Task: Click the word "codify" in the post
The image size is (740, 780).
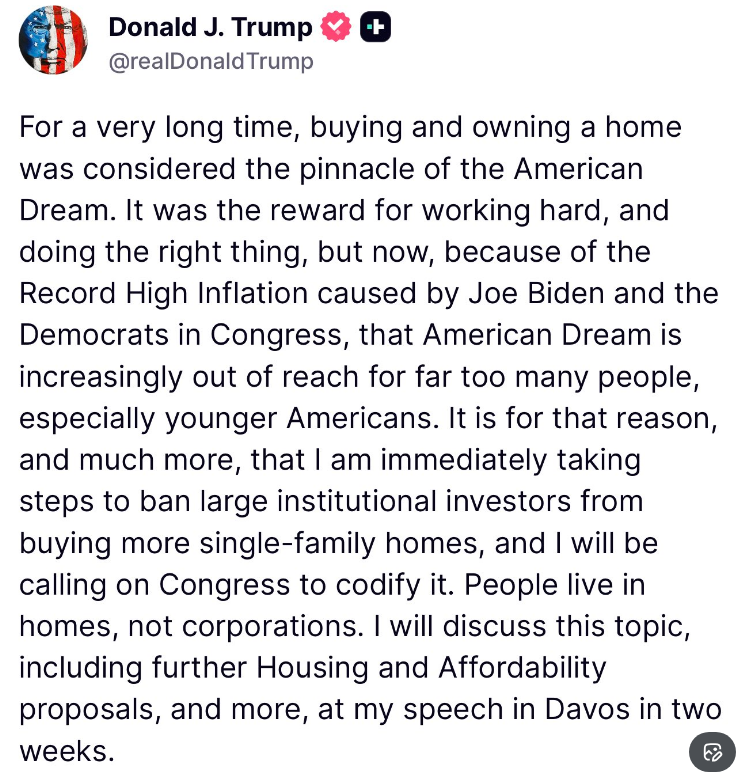Action: (x=389, y=583)
